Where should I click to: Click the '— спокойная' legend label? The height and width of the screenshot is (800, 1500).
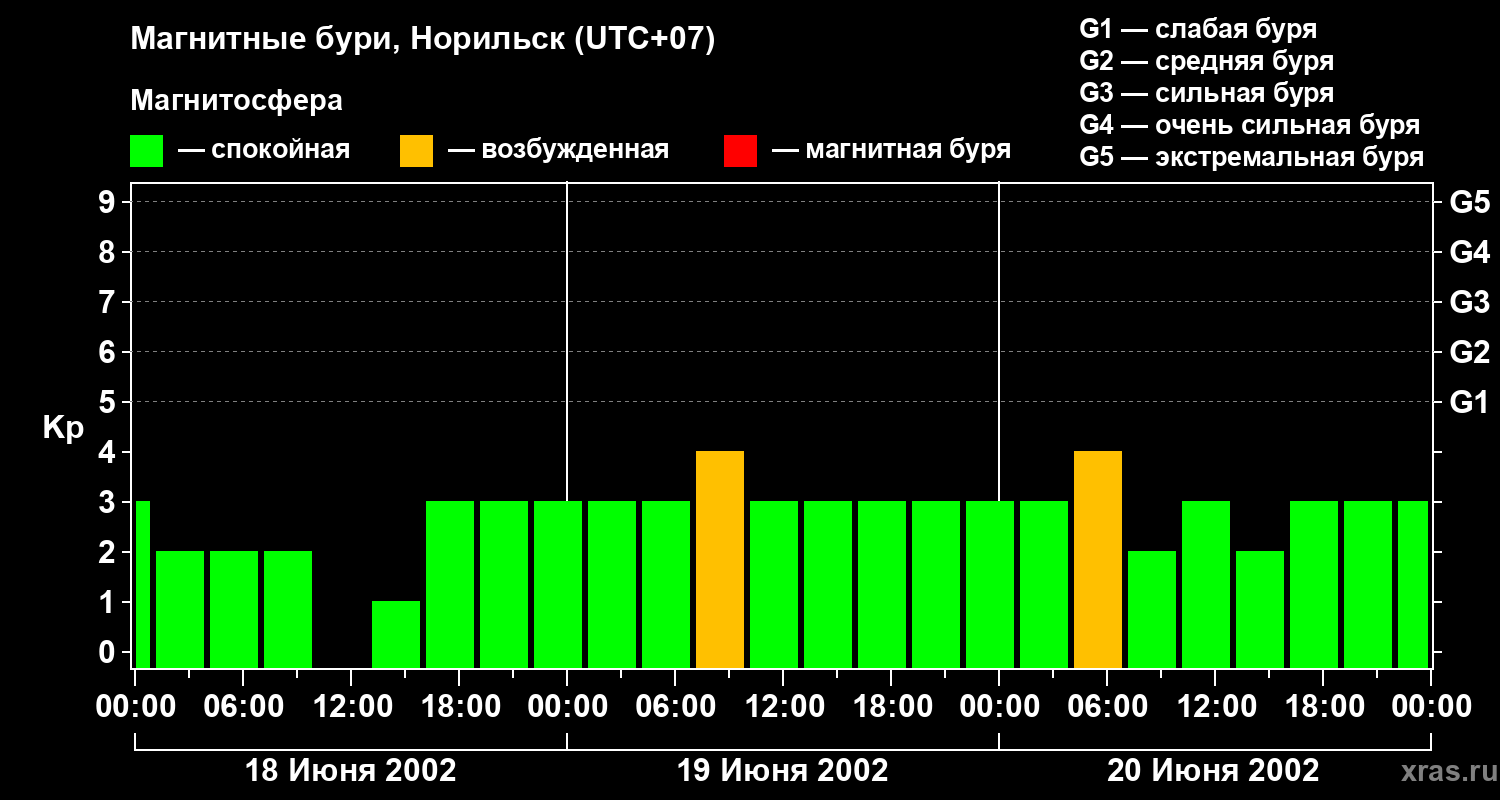coord(263,150)
